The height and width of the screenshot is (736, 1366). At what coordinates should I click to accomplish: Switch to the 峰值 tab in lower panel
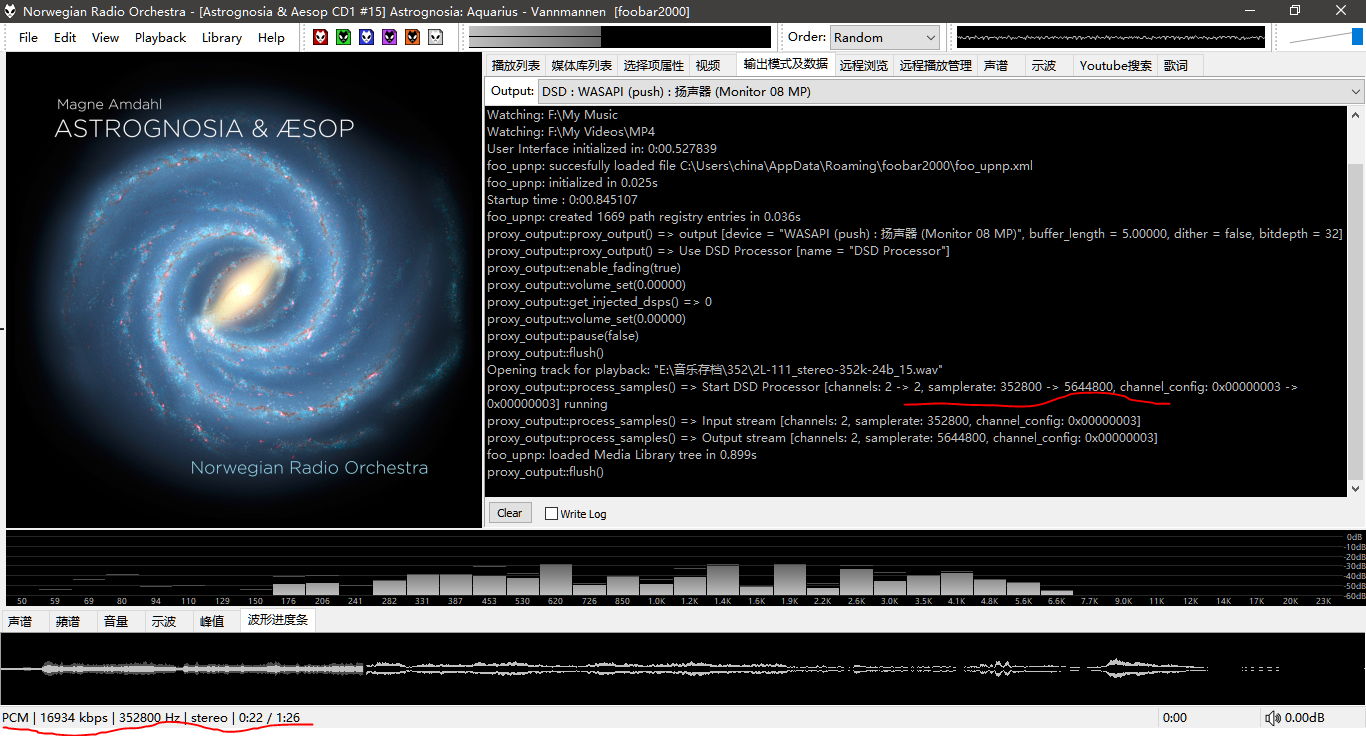tap(212, 621)
